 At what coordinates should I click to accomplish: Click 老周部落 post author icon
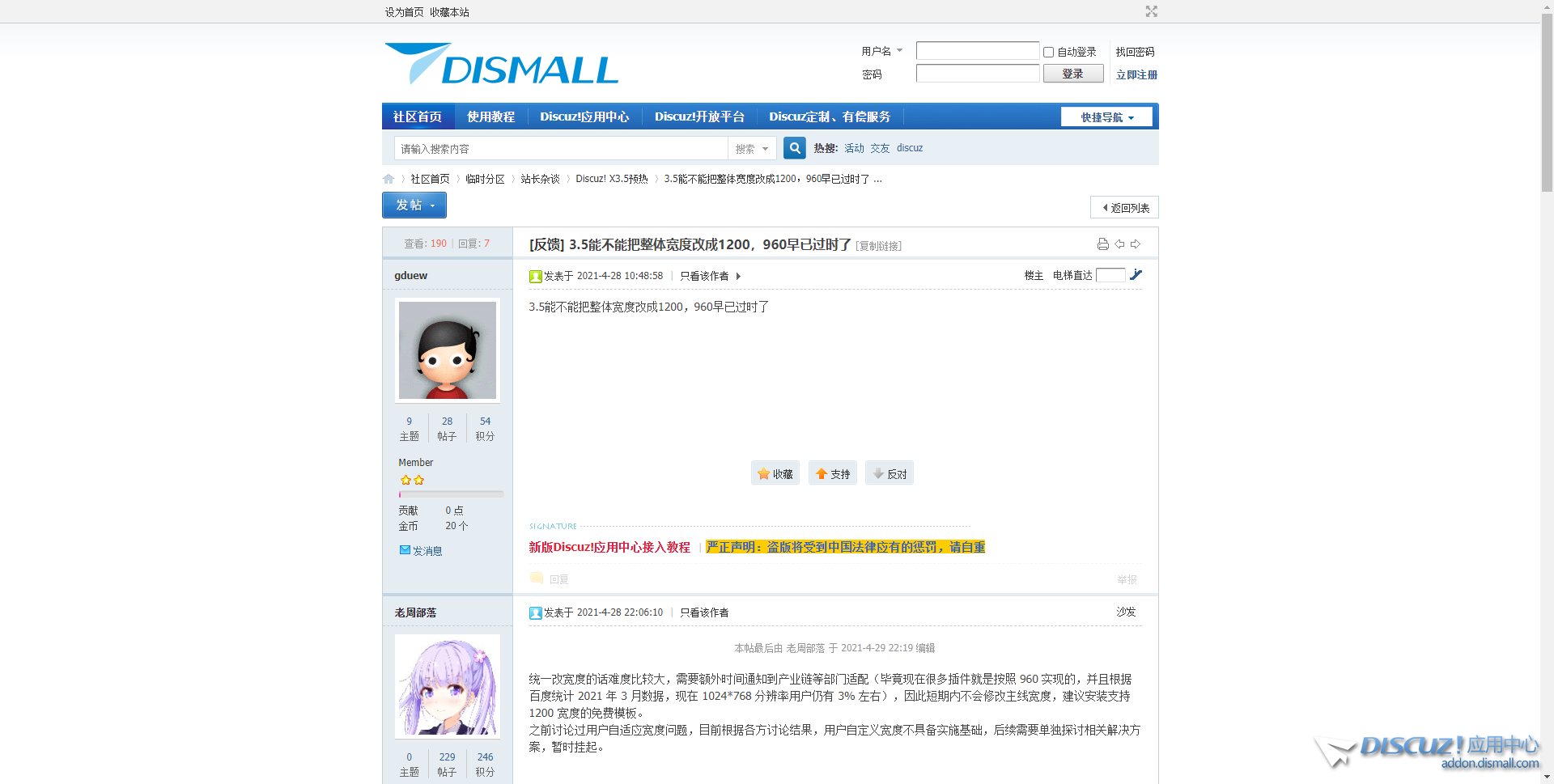[x=535, y=612]
